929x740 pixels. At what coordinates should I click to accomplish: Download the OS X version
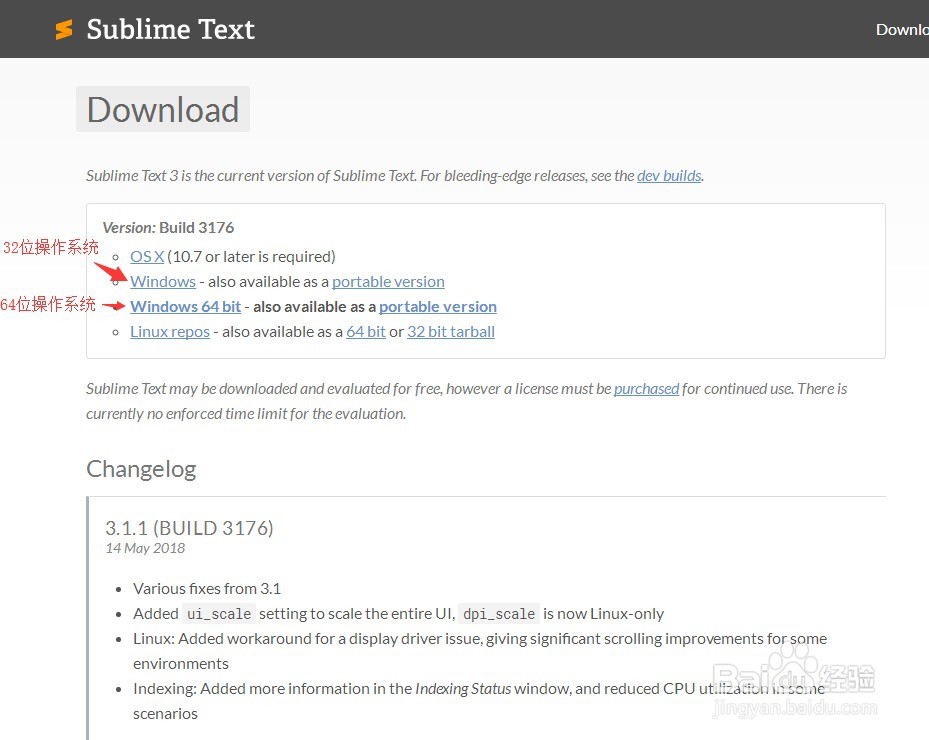pyautogui.click(x=147, y=257)
